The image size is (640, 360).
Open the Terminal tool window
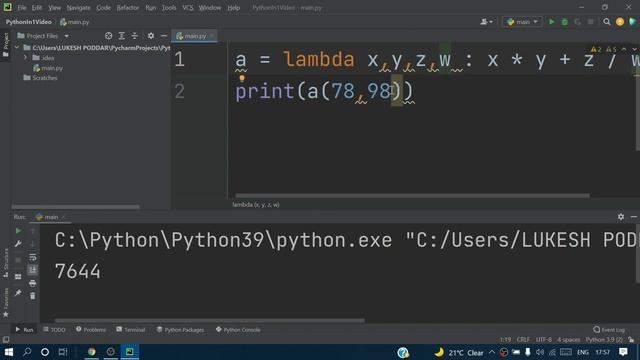coord(131,329)
